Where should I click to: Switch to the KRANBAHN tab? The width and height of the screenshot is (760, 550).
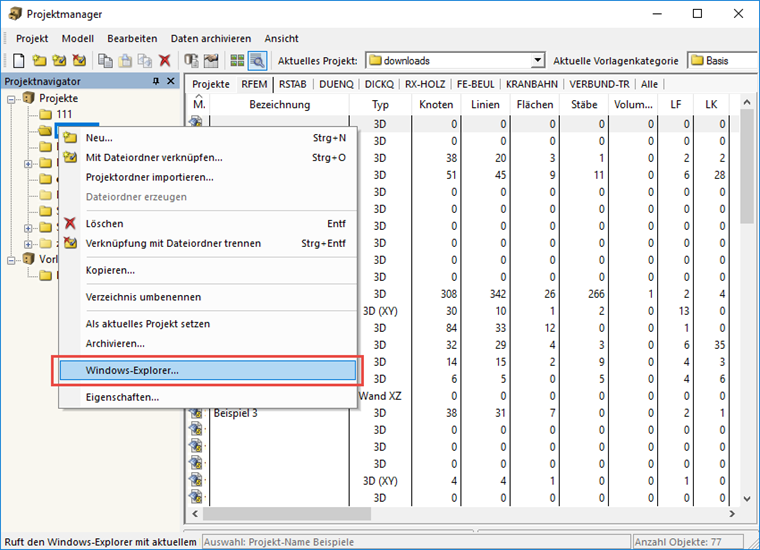532,84
